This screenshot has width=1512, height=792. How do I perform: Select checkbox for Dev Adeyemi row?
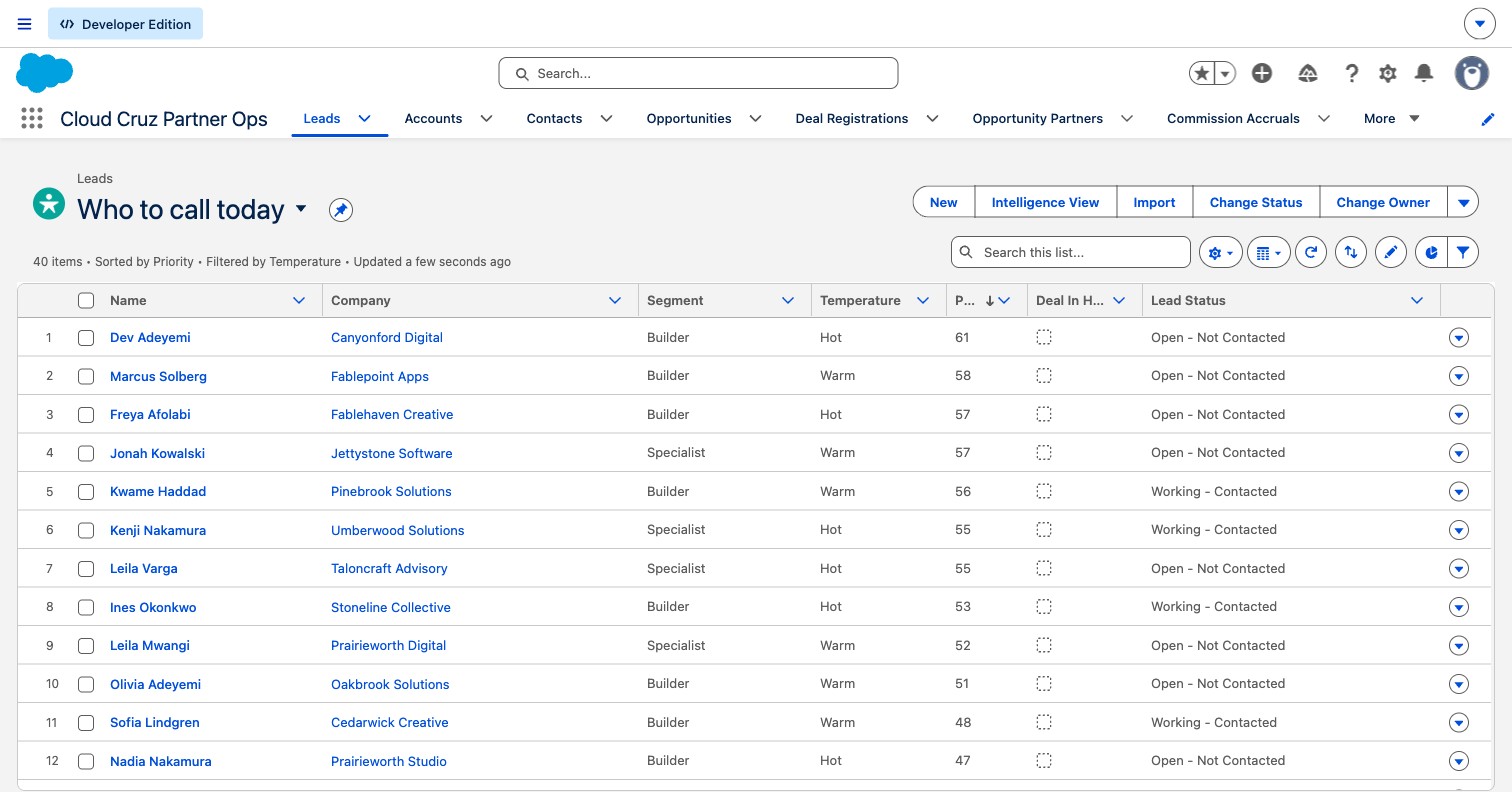click(86, 338)
